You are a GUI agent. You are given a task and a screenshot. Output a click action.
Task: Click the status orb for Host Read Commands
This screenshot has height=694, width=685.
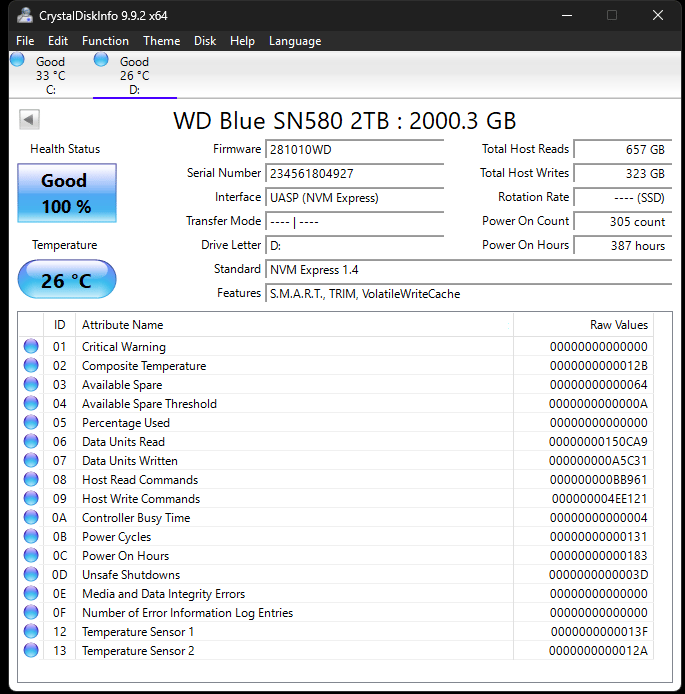pyautogui.click(x=31, y=479)
